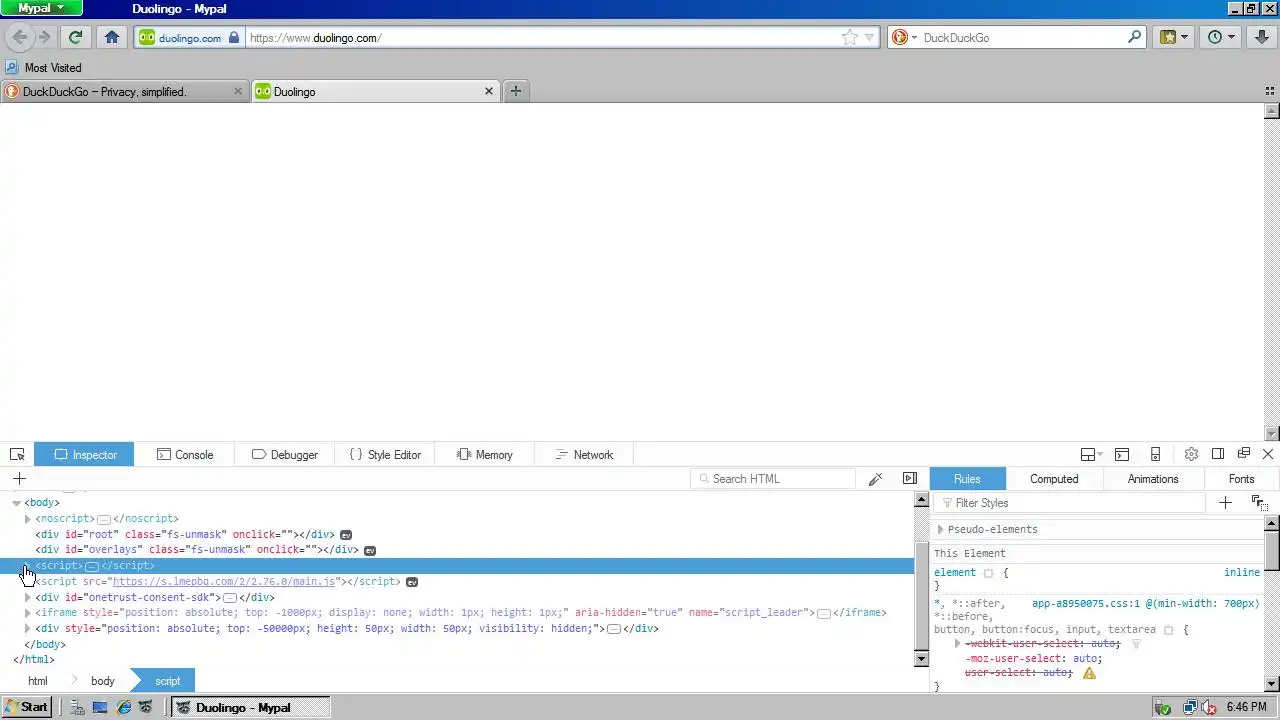Expand the -webkit-user-select property arrow

pos(957,644)
